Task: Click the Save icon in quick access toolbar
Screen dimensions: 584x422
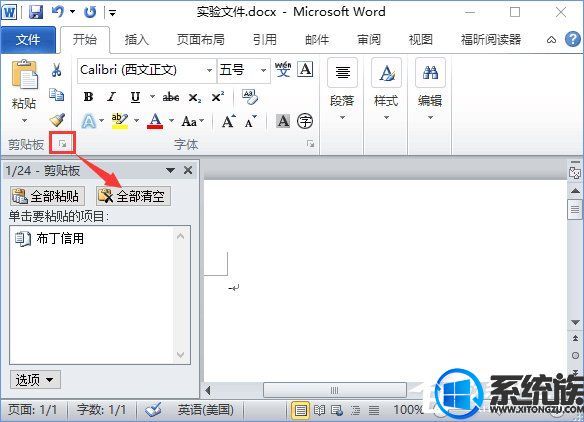Action: (x=36, y=12)
